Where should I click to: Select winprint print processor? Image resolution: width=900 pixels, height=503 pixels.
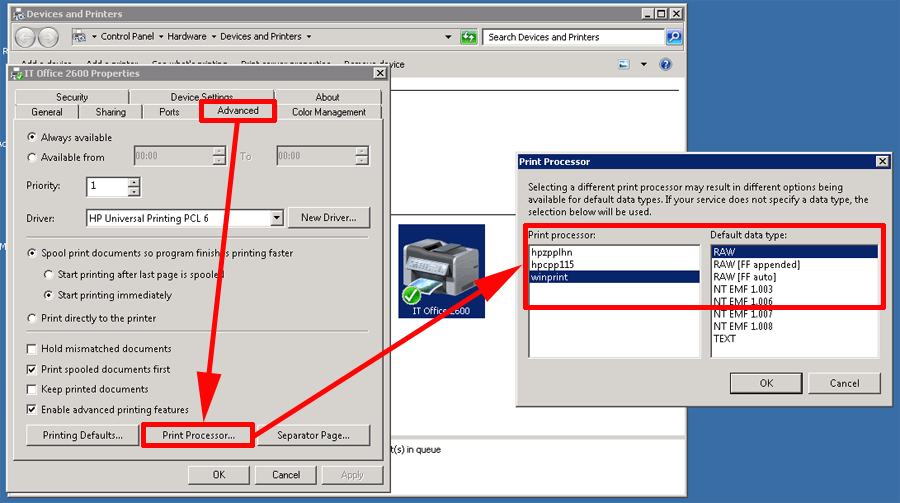pyautogui.click(x=614, y=277)
